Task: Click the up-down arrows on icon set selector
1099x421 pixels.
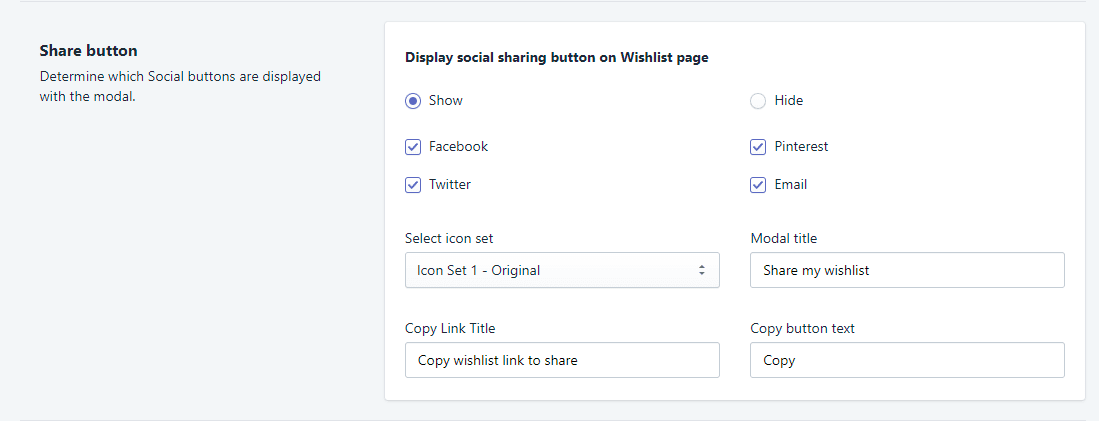Action: pos(701,270)
